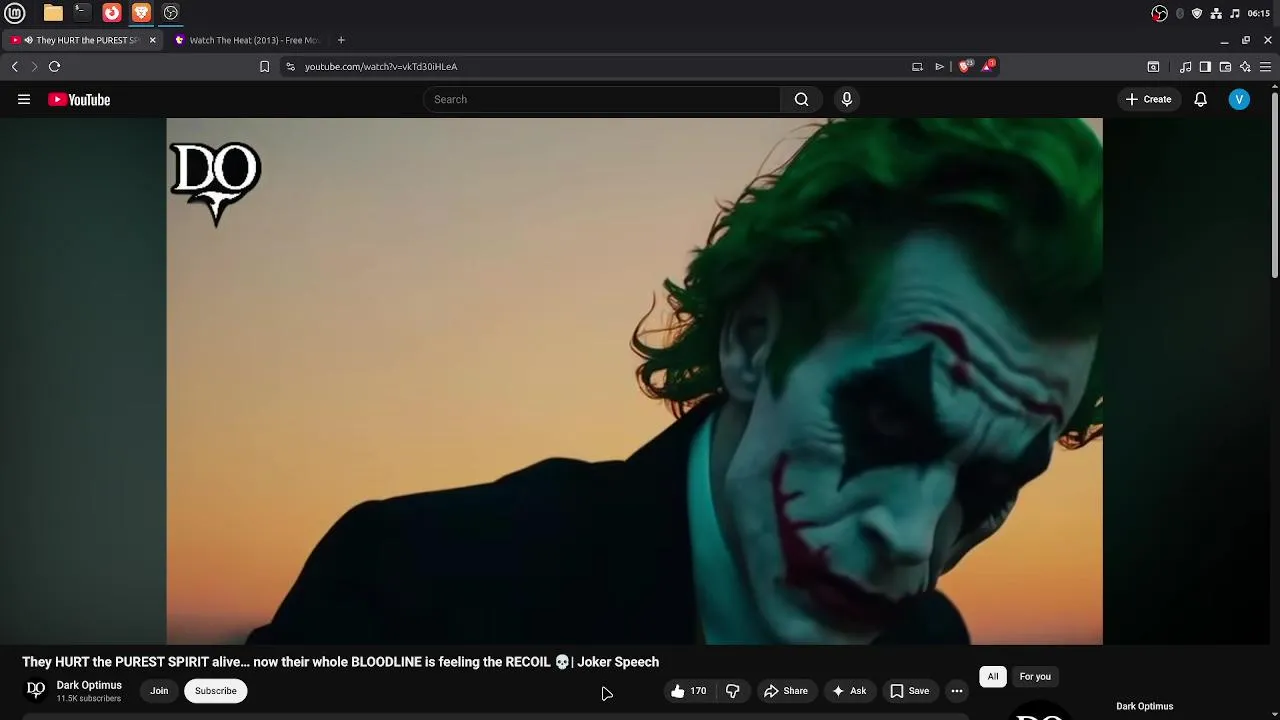This screenshot has height=720, width=1280.
Task: Click the Brave playlist add arrow icon
Action: 939,67
